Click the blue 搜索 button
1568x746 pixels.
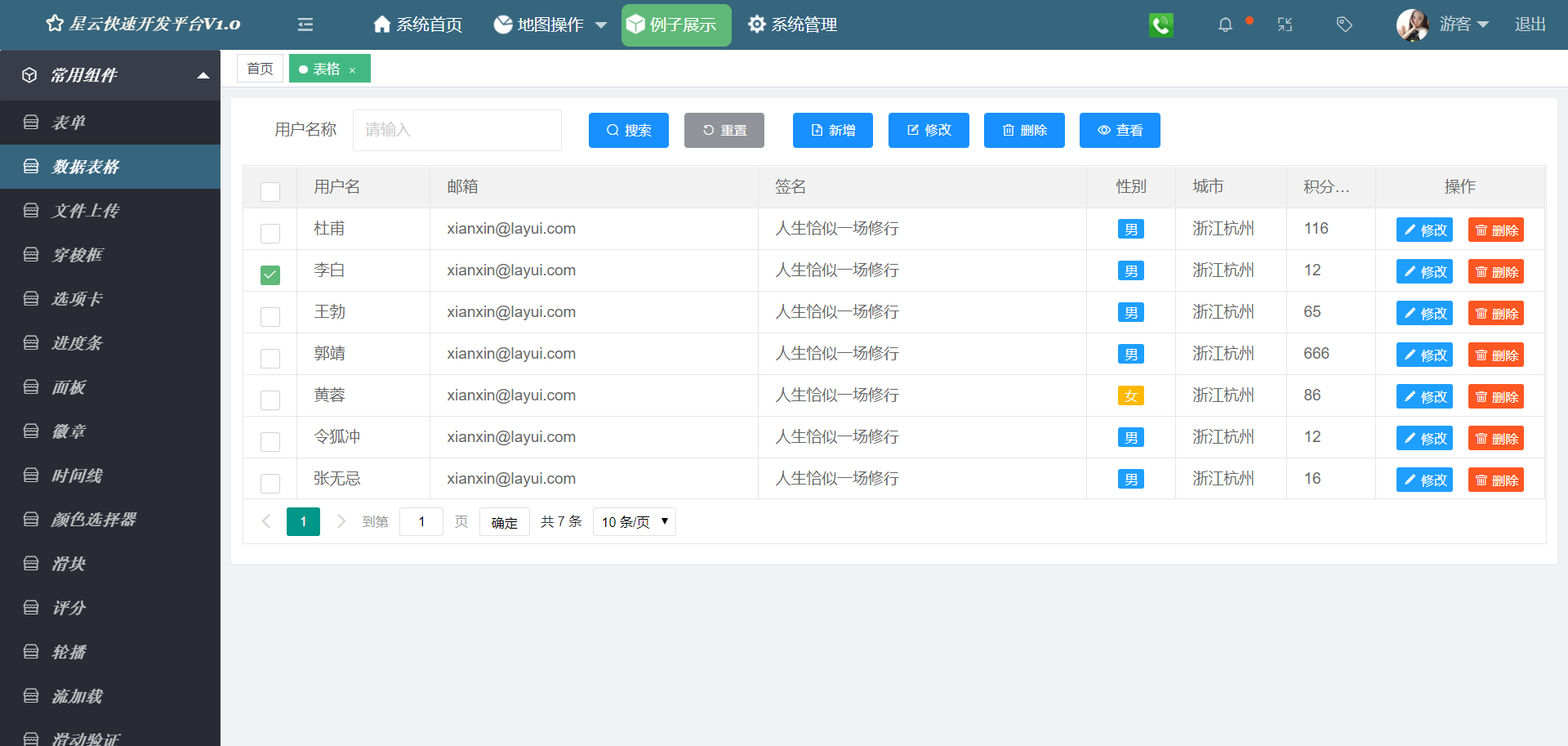click(x=629, y=130)
